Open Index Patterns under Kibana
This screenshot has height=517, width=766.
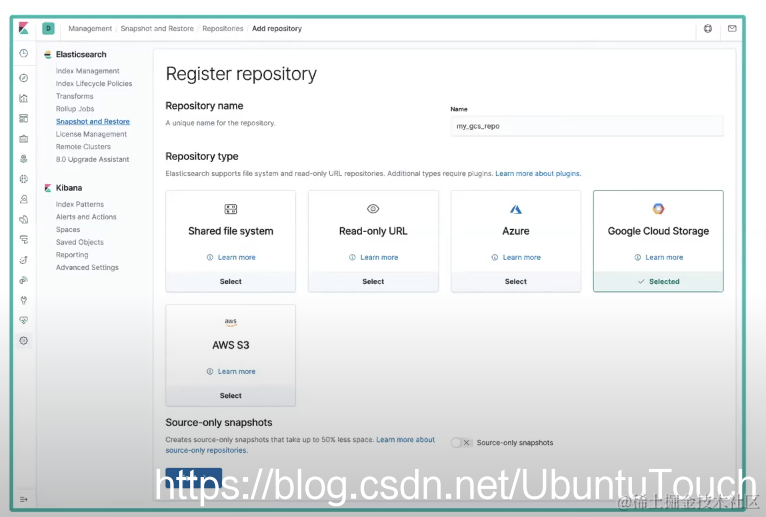80,204
